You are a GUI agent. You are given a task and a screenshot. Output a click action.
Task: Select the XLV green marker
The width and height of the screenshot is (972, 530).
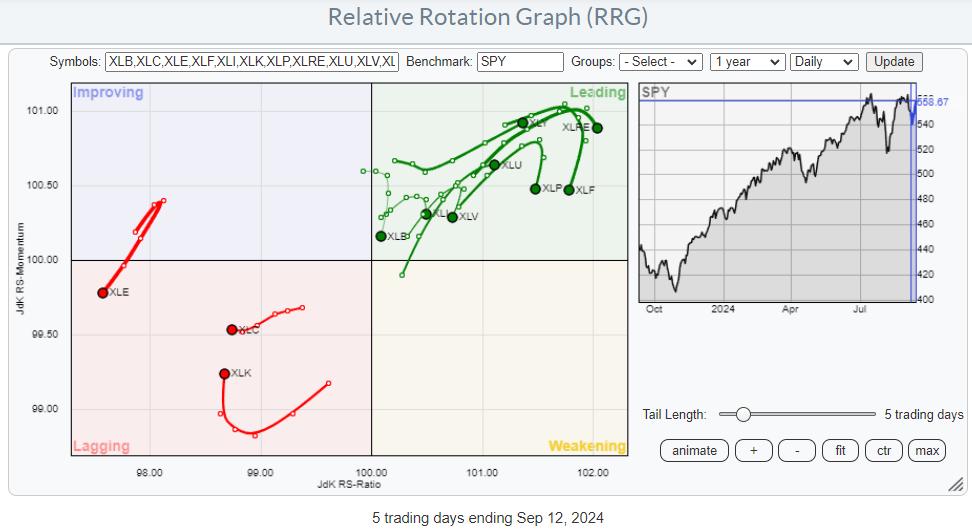(x=452, y=217)
